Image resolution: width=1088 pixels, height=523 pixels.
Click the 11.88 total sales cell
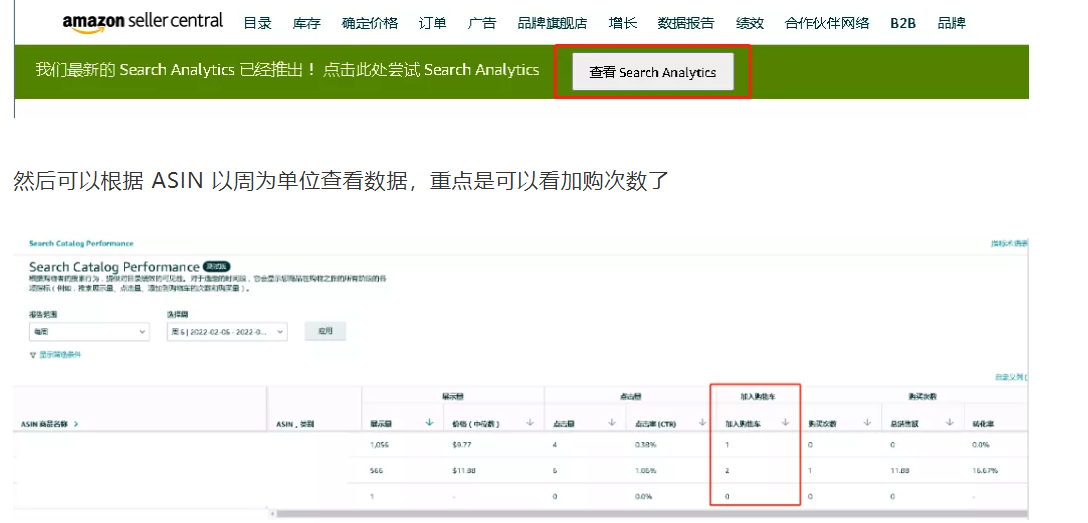coord(901,471)
